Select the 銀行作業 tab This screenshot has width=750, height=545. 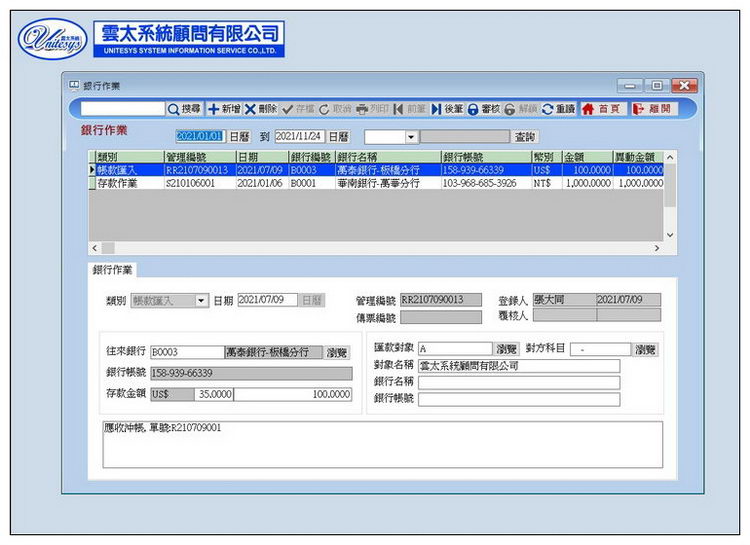tap(113, 269)
